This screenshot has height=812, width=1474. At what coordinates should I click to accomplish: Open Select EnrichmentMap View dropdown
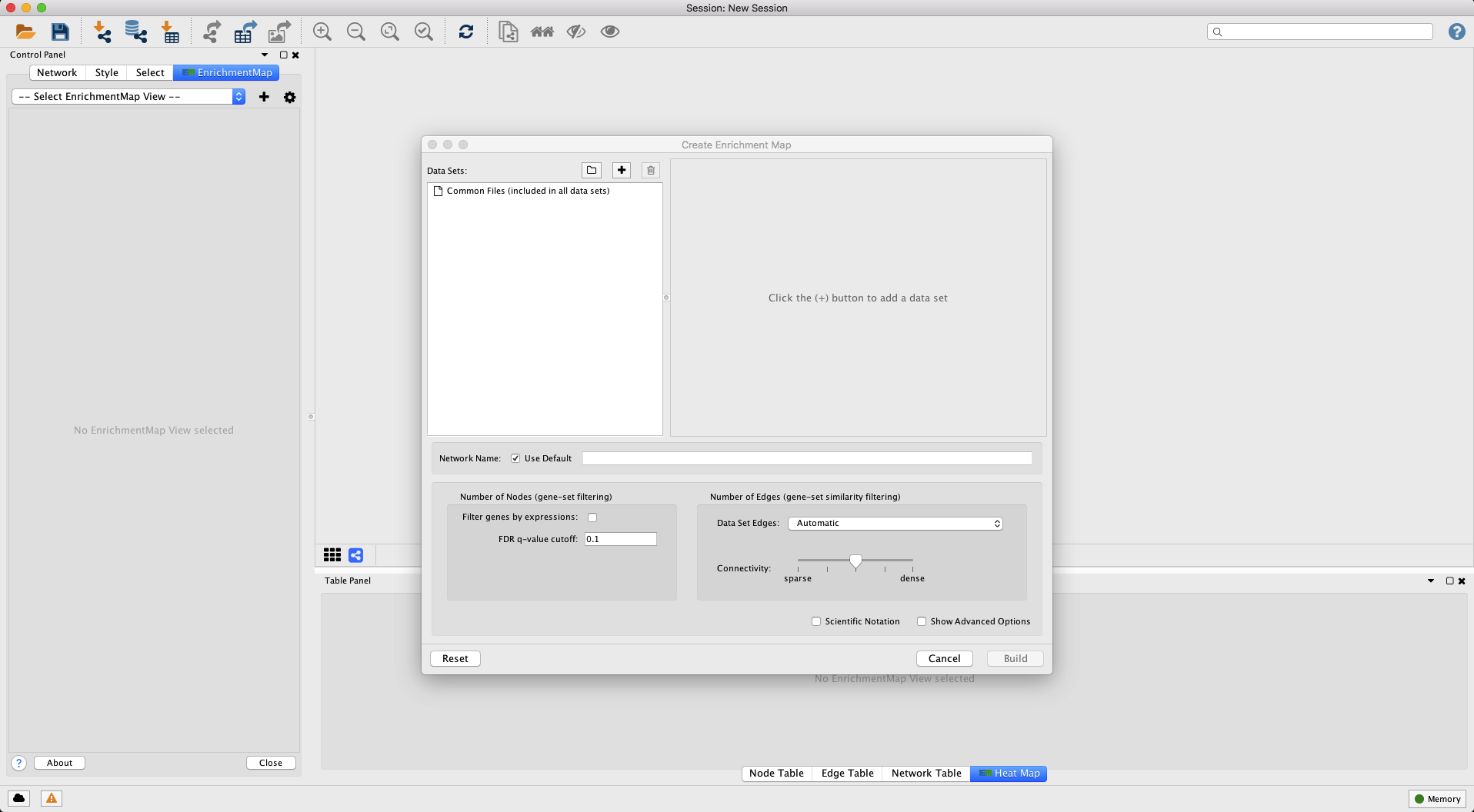tap(128, 97)
